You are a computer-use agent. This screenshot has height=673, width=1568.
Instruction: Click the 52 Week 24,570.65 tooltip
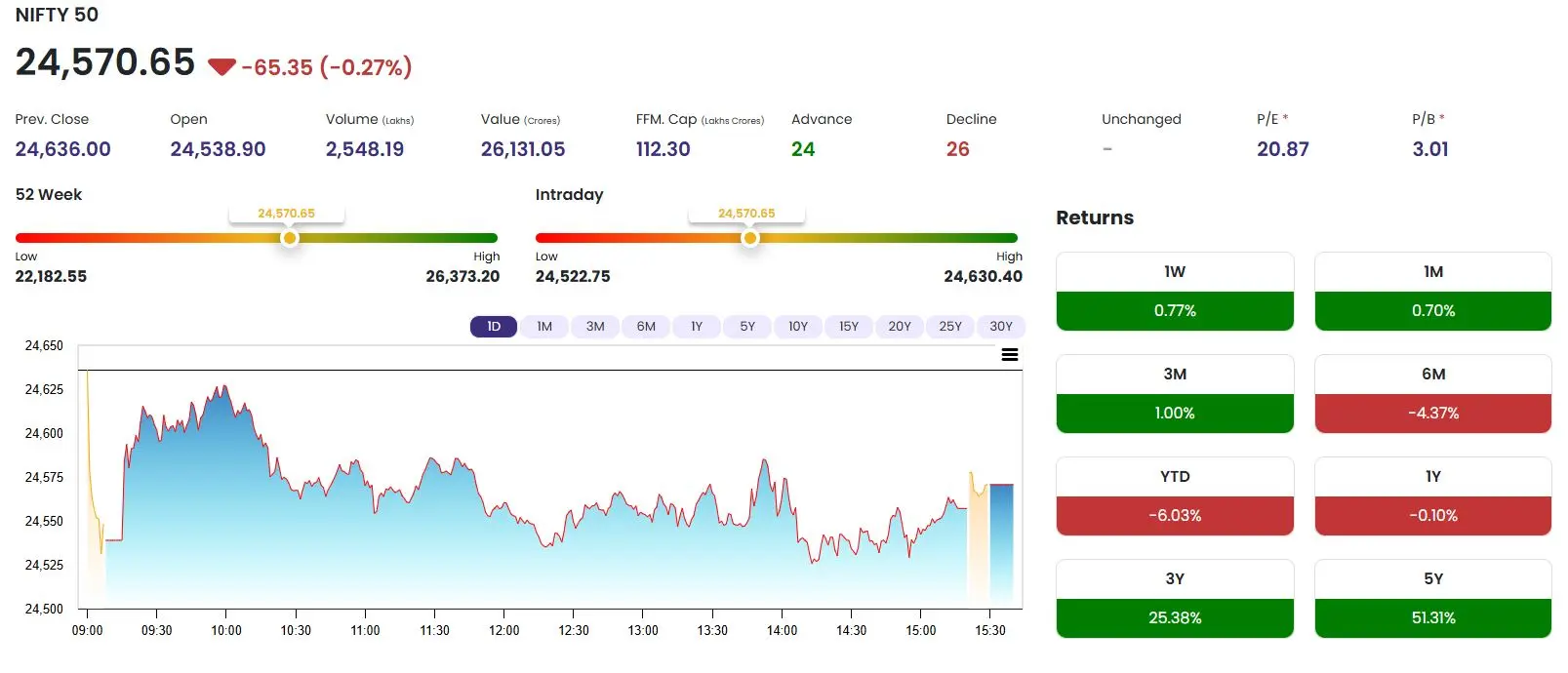287,213
